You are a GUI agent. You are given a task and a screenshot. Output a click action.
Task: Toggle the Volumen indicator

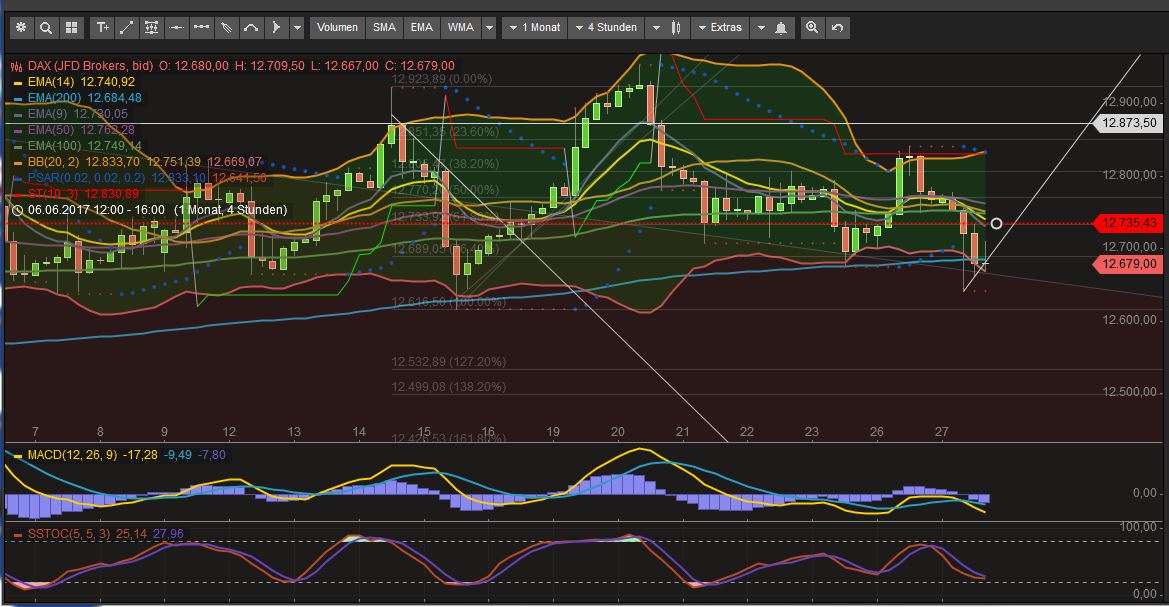point(337,28)
